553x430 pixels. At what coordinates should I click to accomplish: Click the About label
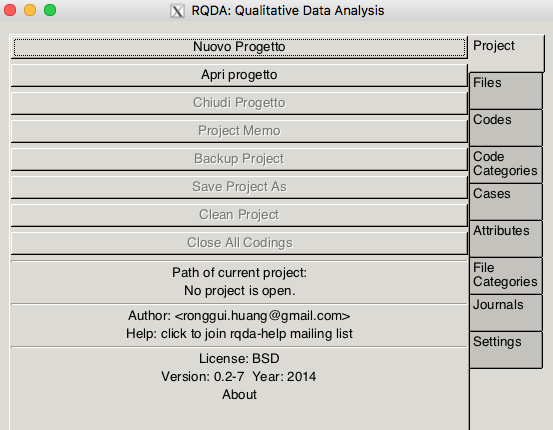click(239, 394)
